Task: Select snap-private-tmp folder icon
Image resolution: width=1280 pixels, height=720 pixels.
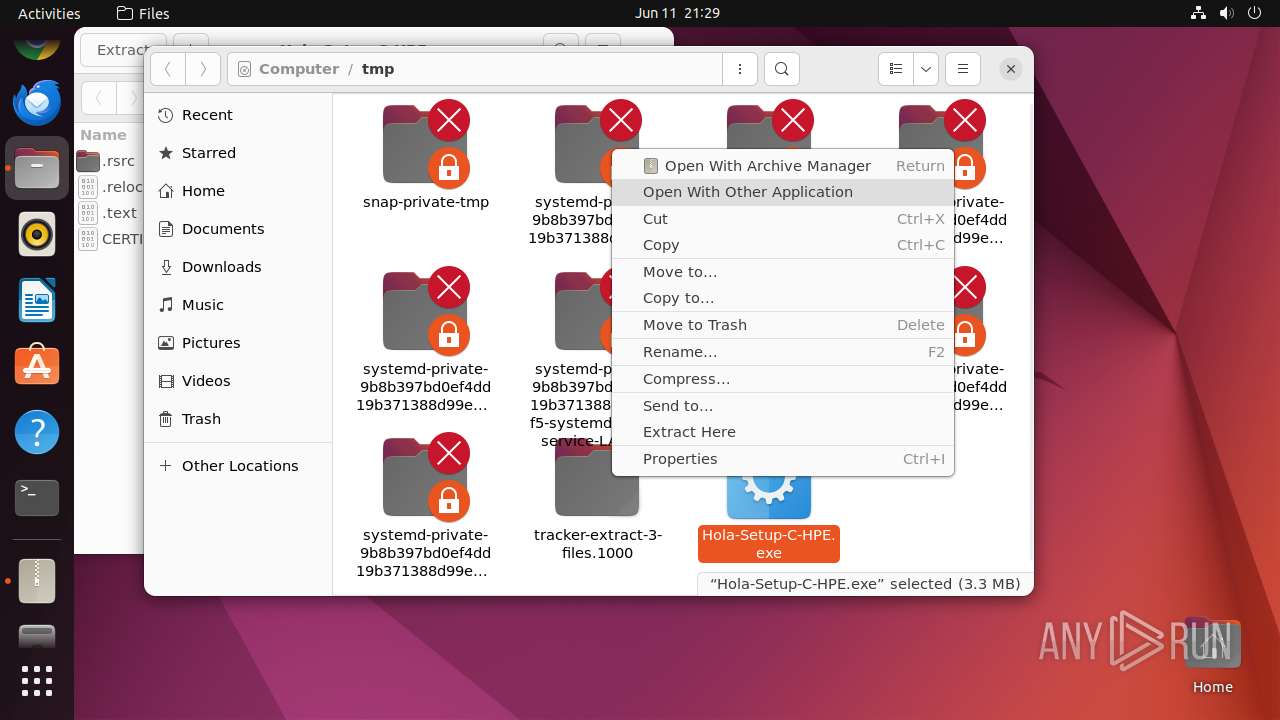Action: click(x=425, y=145)
